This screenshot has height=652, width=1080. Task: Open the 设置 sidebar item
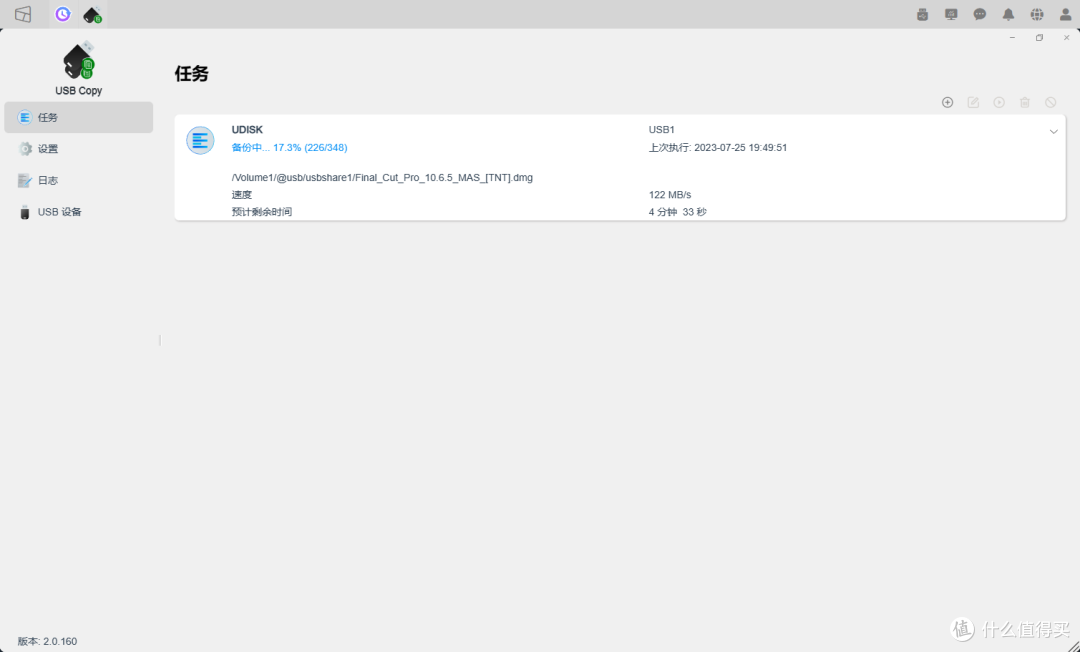point(79,149)
